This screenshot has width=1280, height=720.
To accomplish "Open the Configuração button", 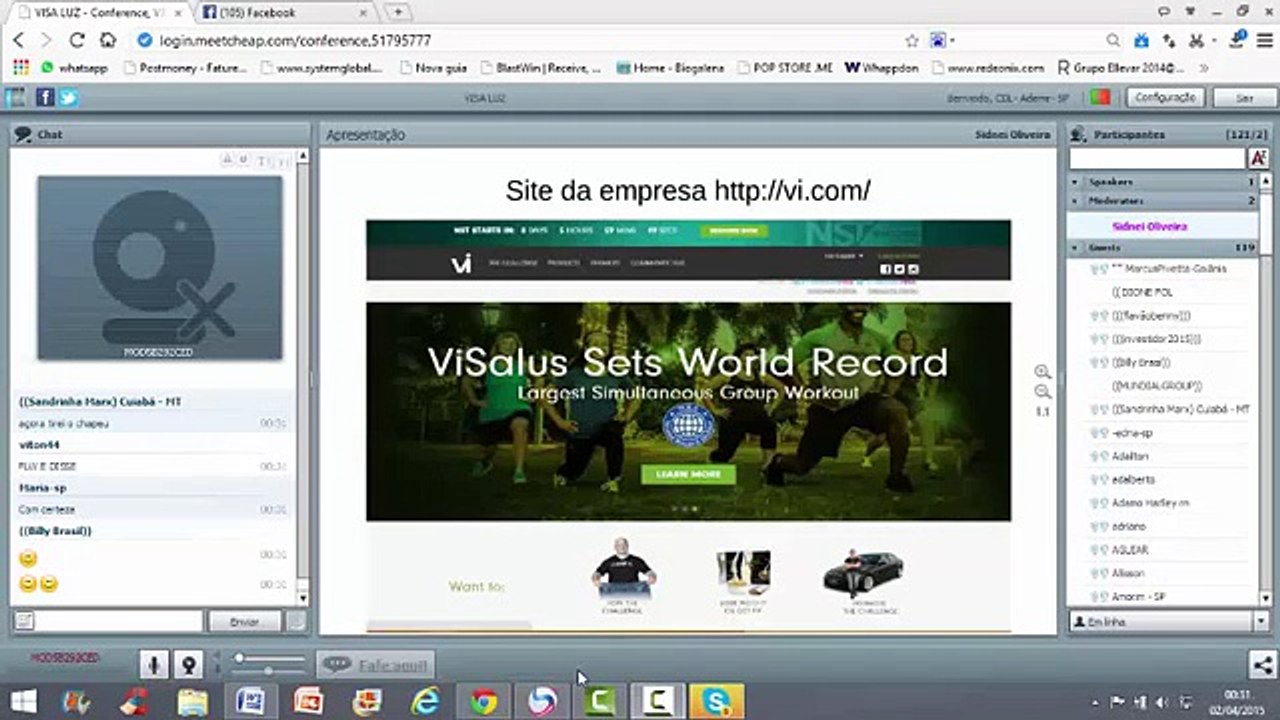I will click(1165, 97).
